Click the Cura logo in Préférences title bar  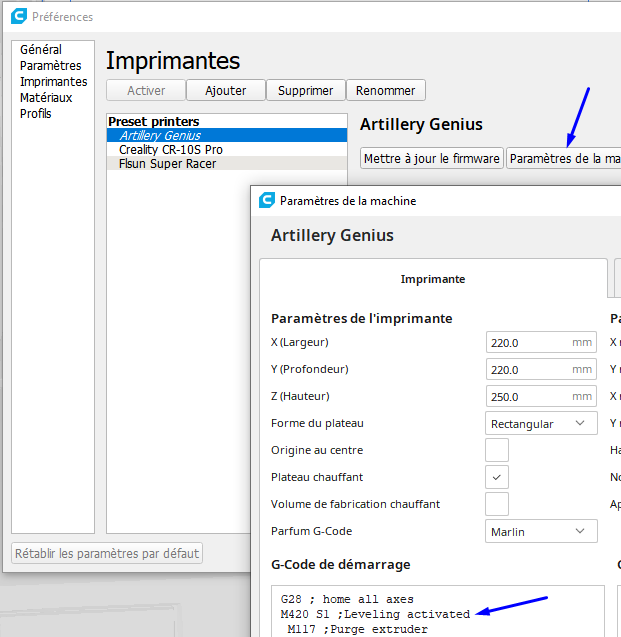point(19,17)
